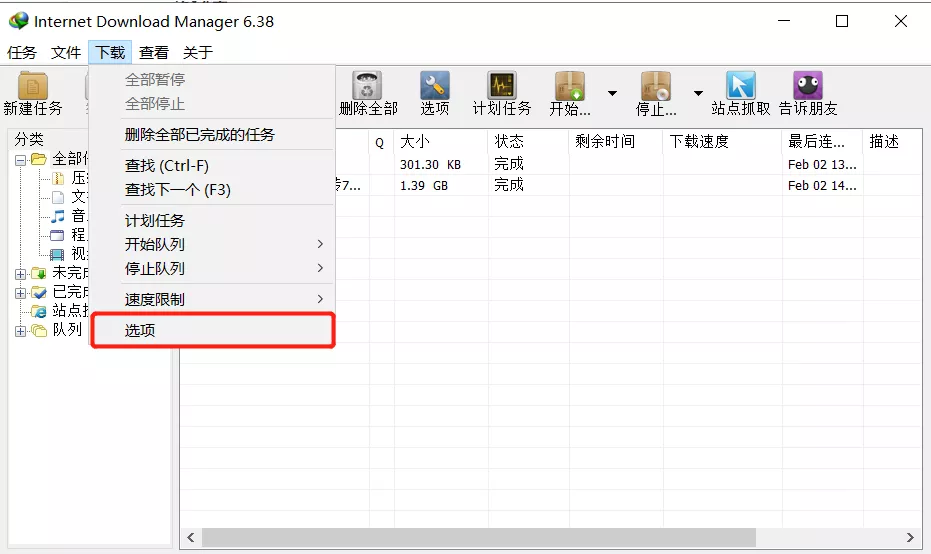Click the scrollbar left arrow
The width and height of the screenshot is (931, 554).
tap(191, 537)
